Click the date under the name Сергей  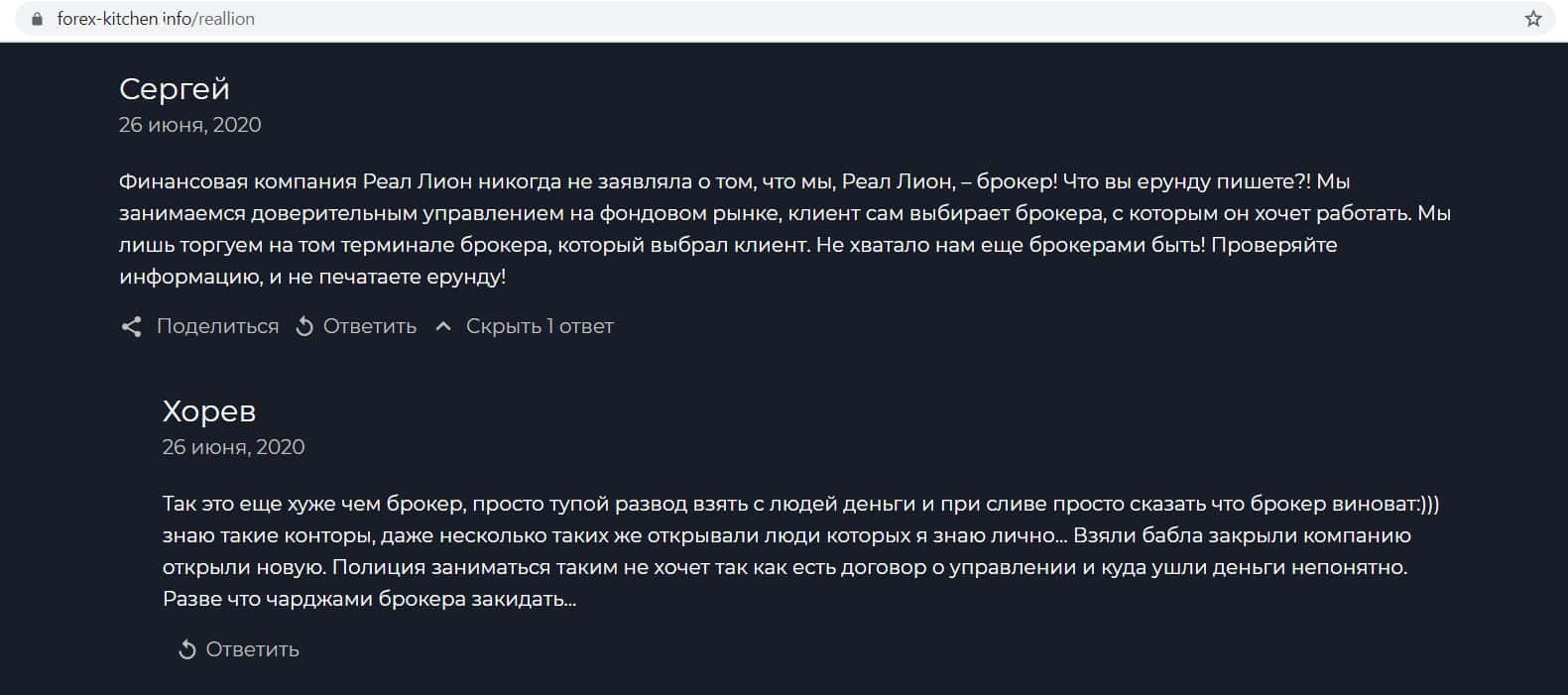pyautogui.click(x=189, y=125)
